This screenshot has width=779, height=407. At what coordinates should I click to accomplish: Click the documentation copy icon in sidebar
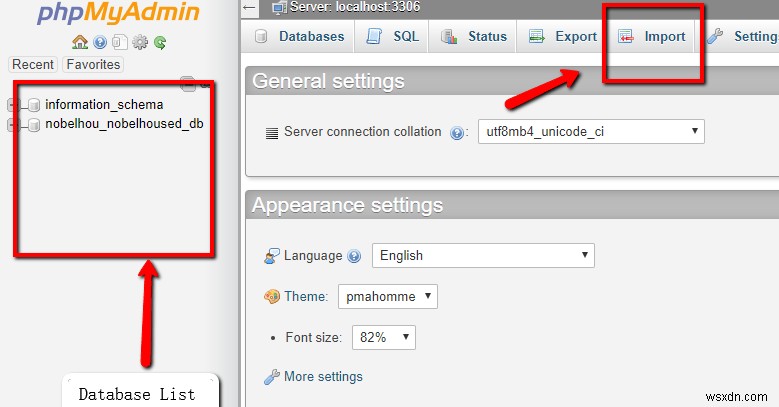(x=120, y=42)
